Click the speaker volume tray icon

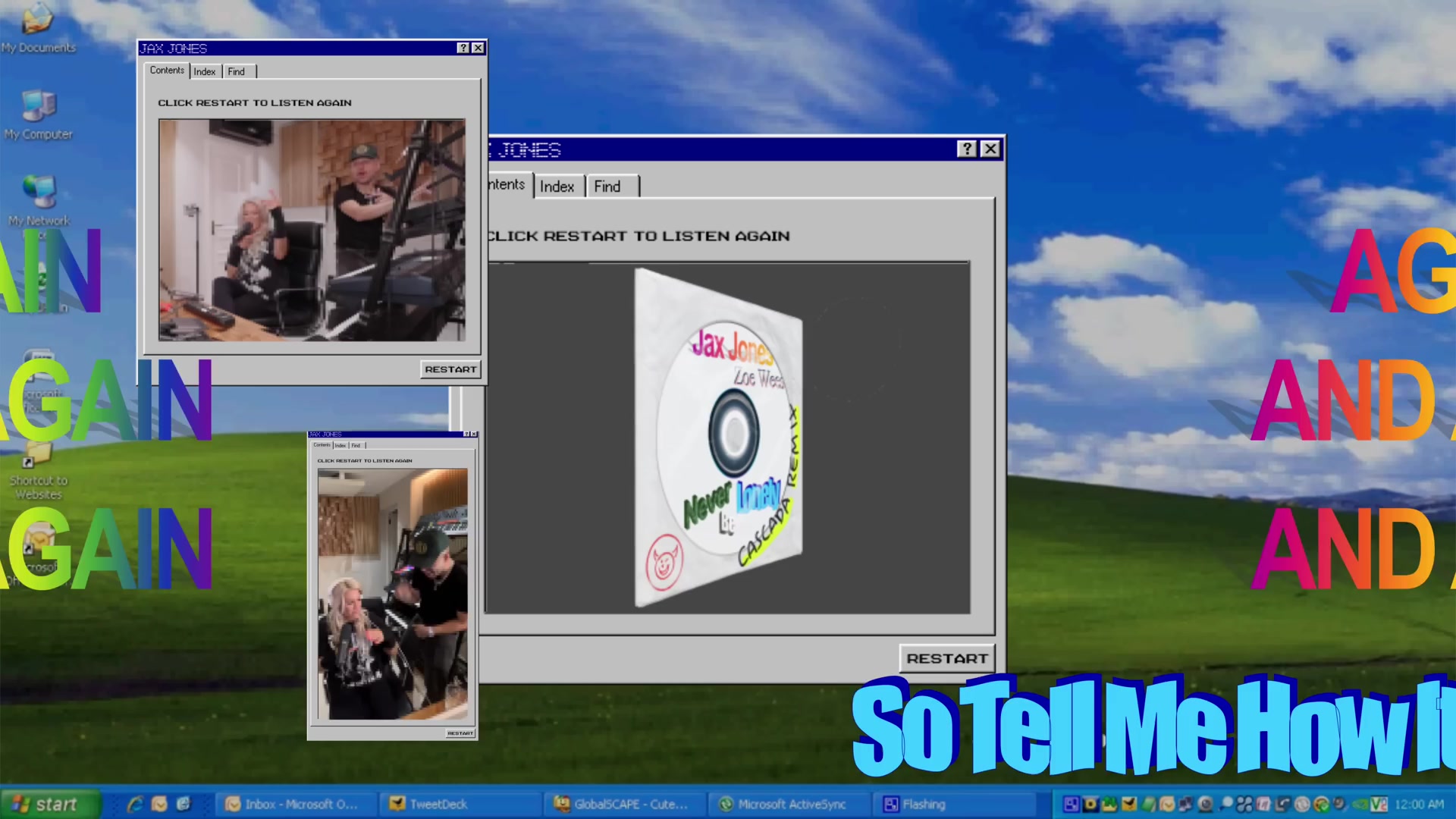pyautogui.click(x=1340, y=804)
